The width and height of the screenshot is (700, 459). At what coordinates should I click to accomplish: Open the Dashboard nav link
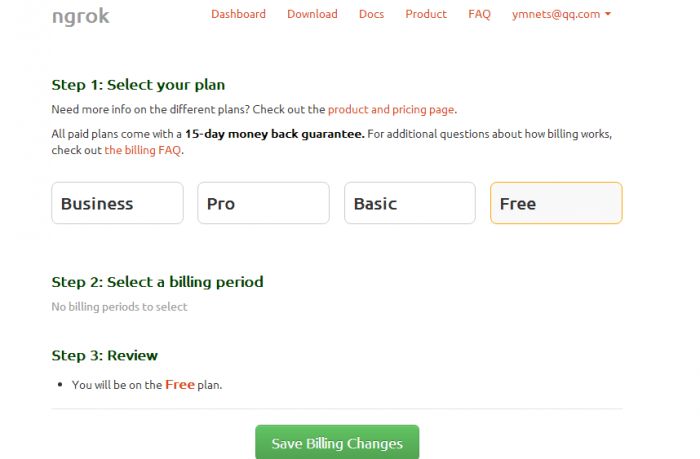pyautogui.click(x=238, y=14)
